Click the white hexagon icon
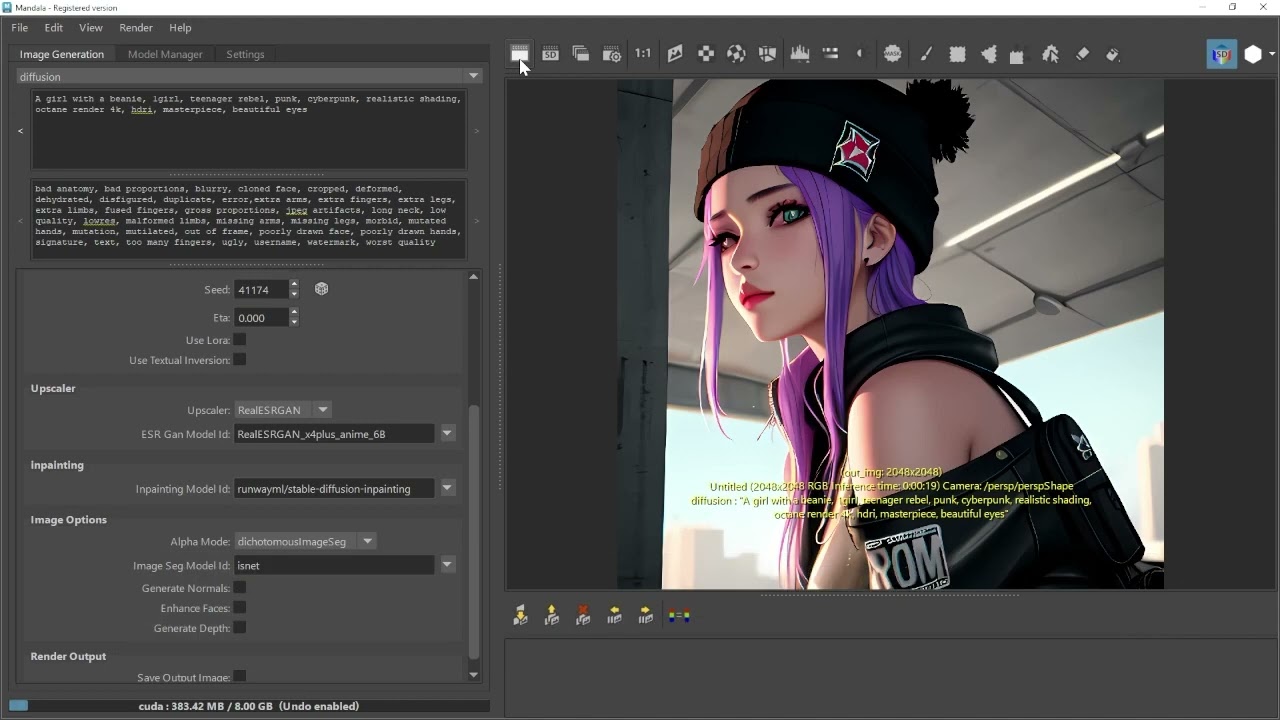 (1253, 55)
